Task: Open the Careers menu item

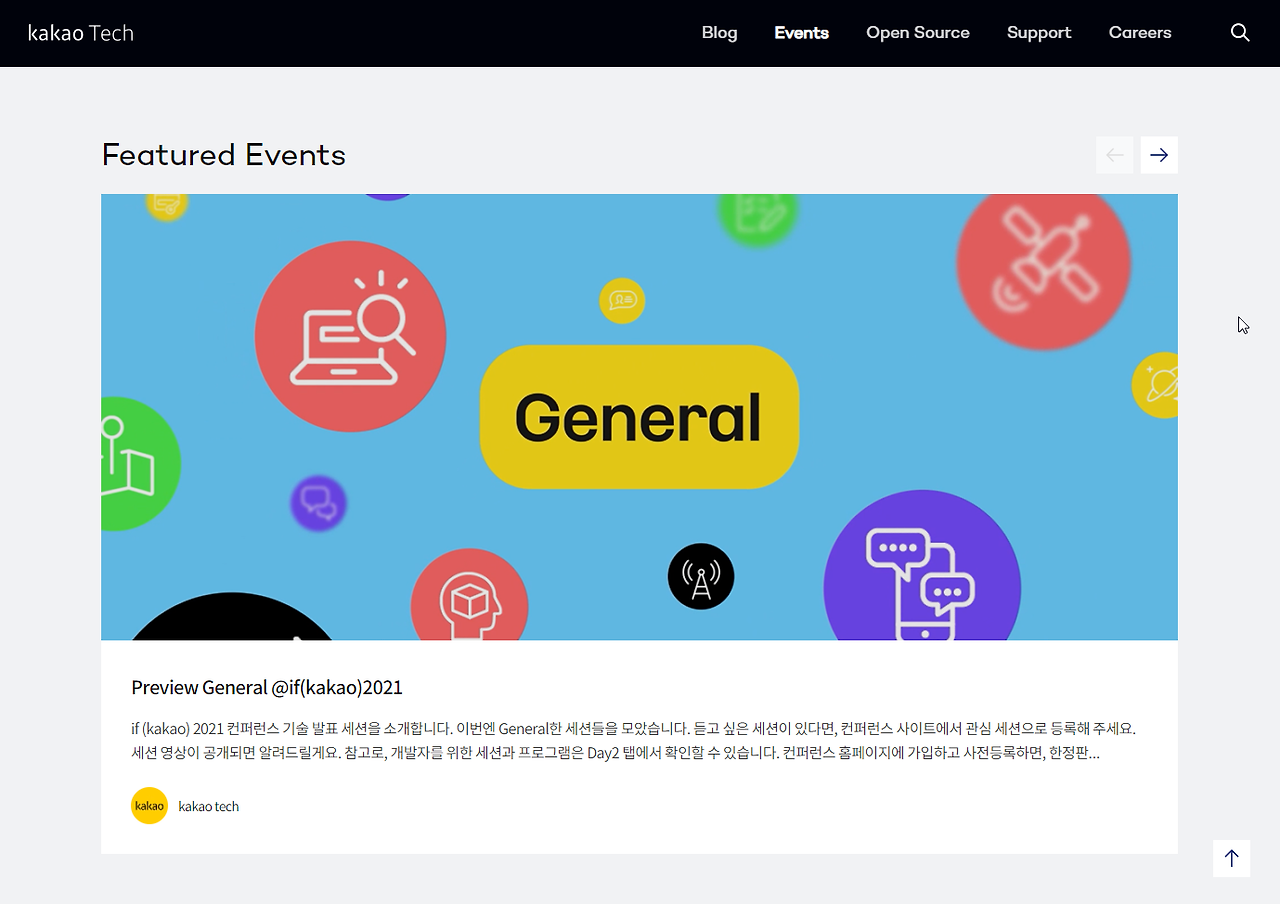Action: (x=1140, y=33)
